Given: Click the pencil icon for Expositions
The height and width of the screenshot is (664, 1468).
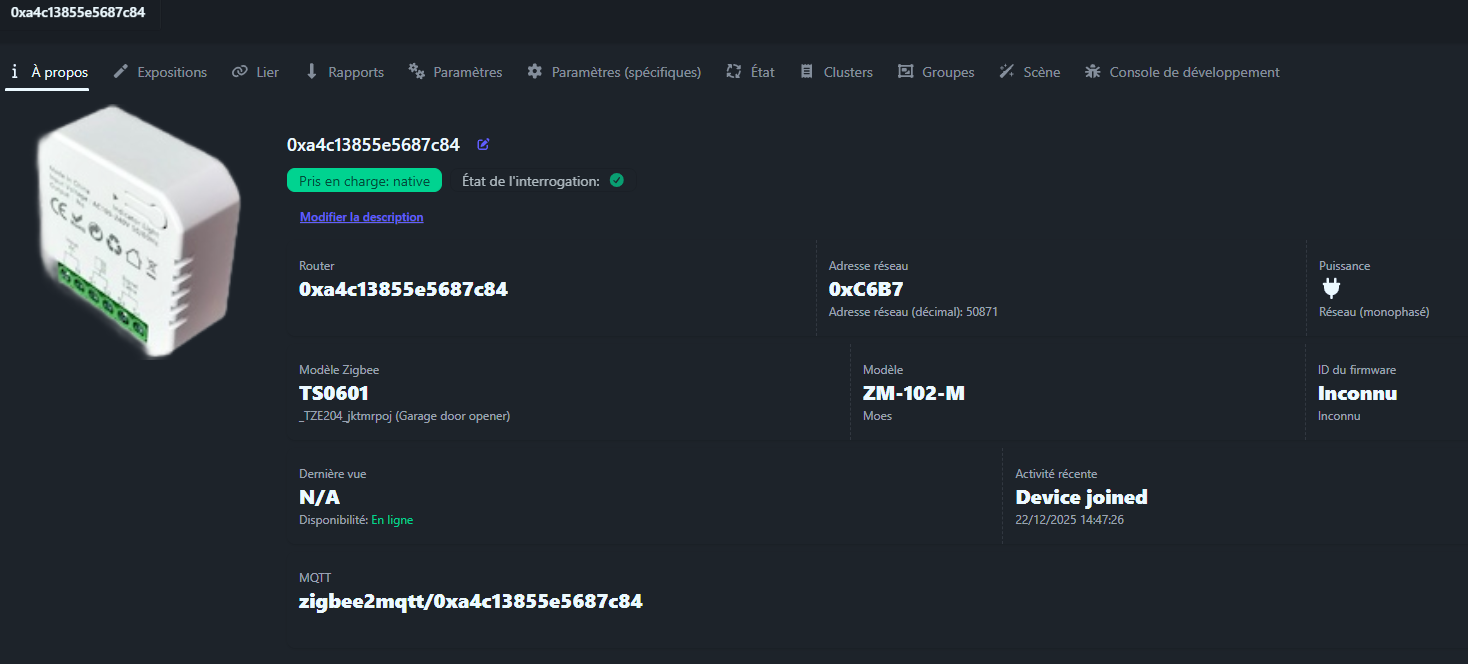Looking at the screenshot, I should click(x=121, y=72).
